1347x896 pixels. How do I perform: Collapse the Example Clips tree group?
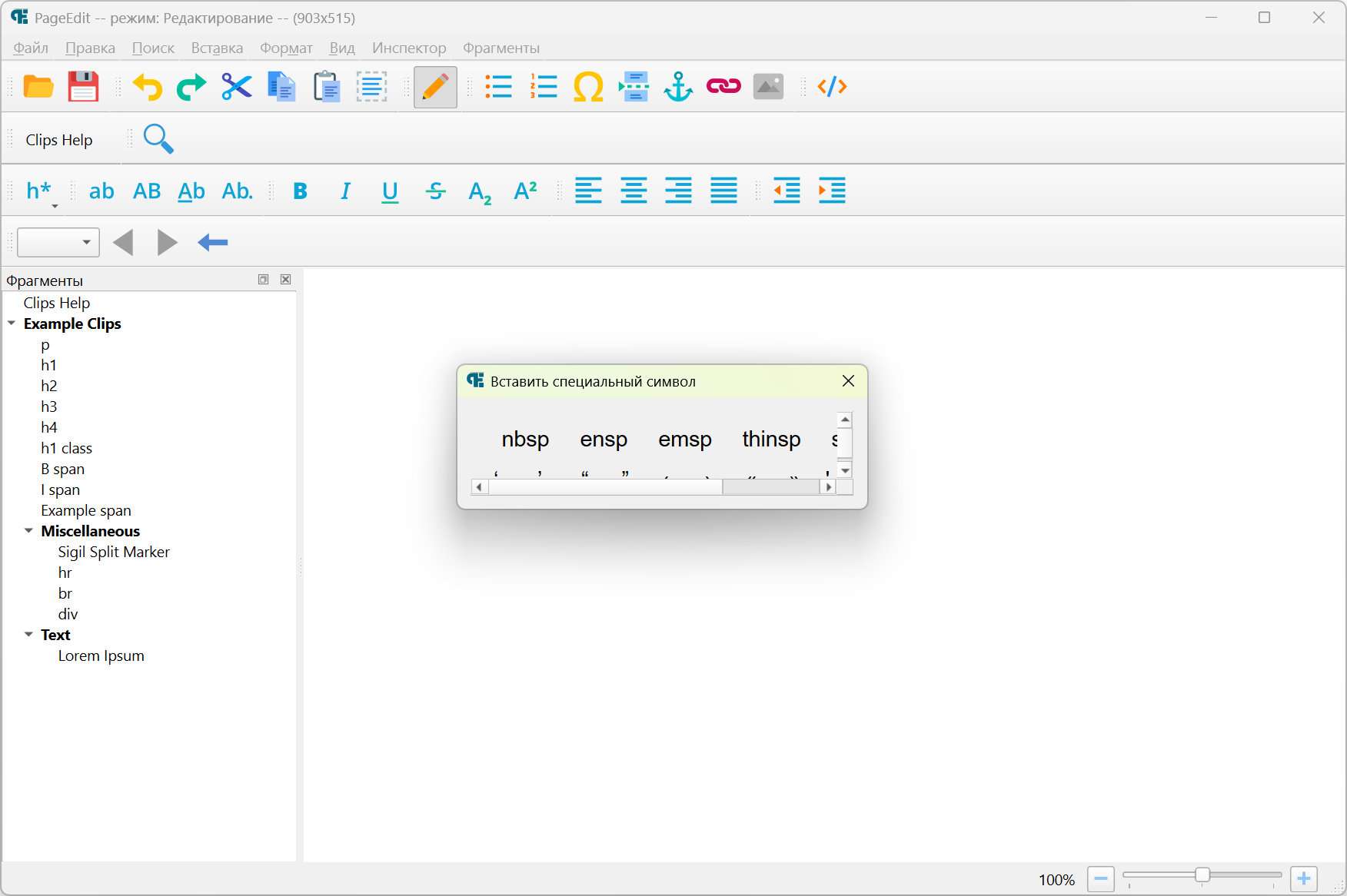click(12, 324)
